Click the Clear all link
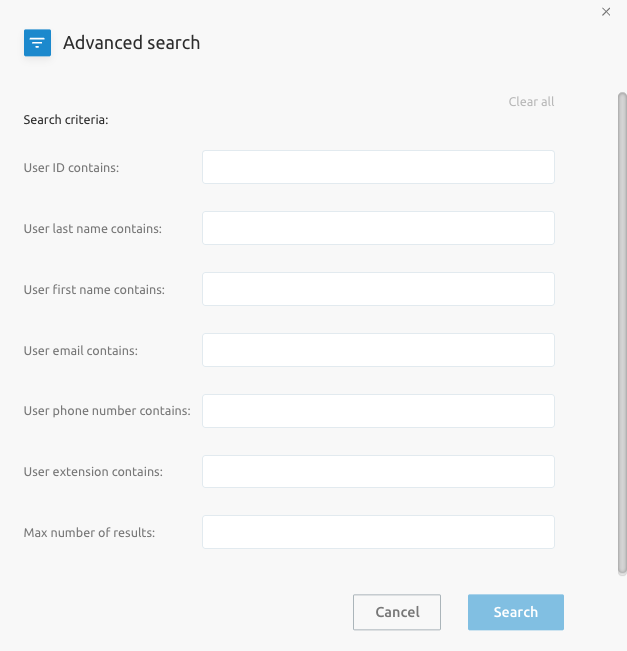The image size is (627, 651). [x=531, y=102]
